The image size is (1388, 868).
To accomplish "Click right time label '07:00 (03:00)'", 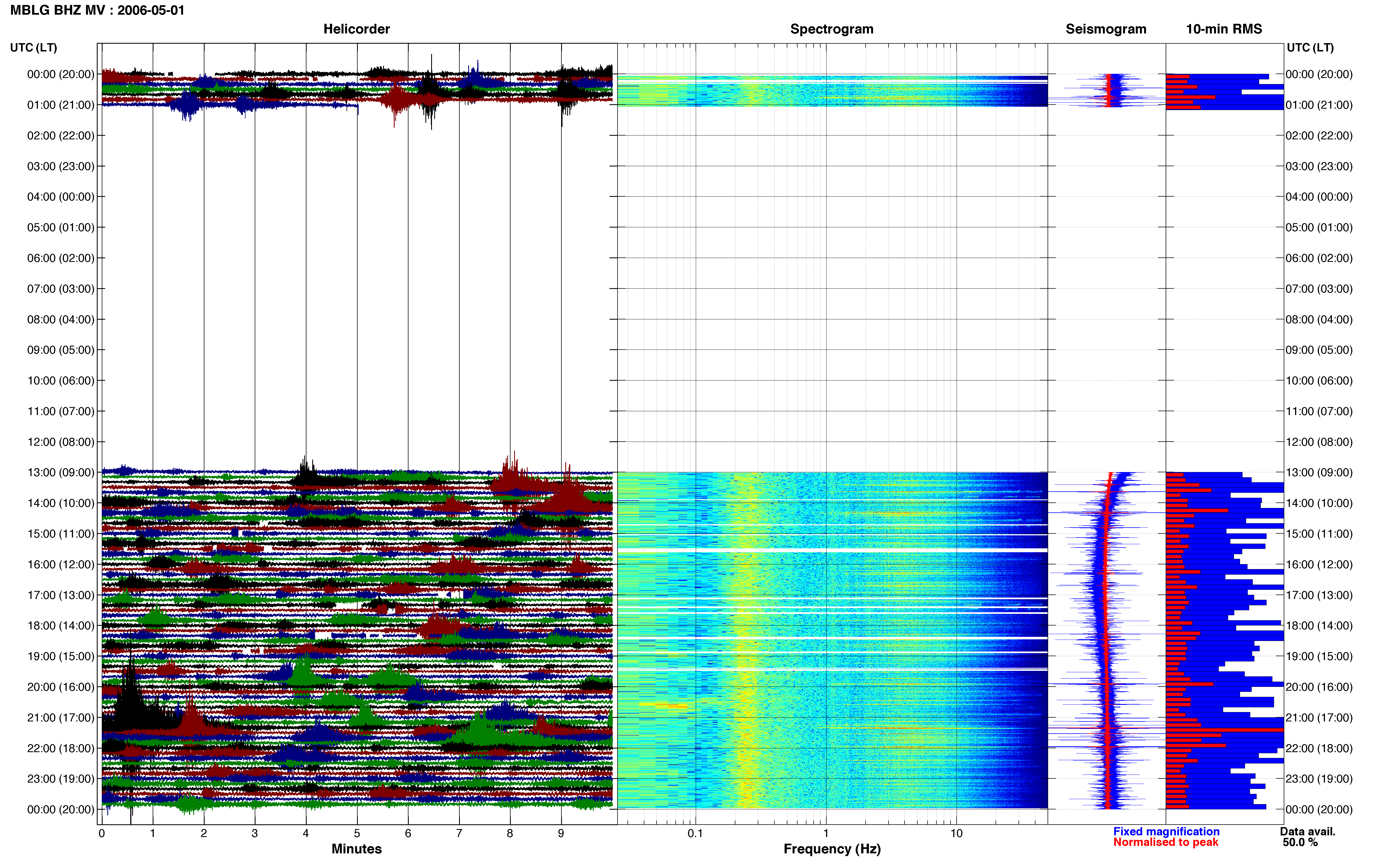I will pos(1319,289).
